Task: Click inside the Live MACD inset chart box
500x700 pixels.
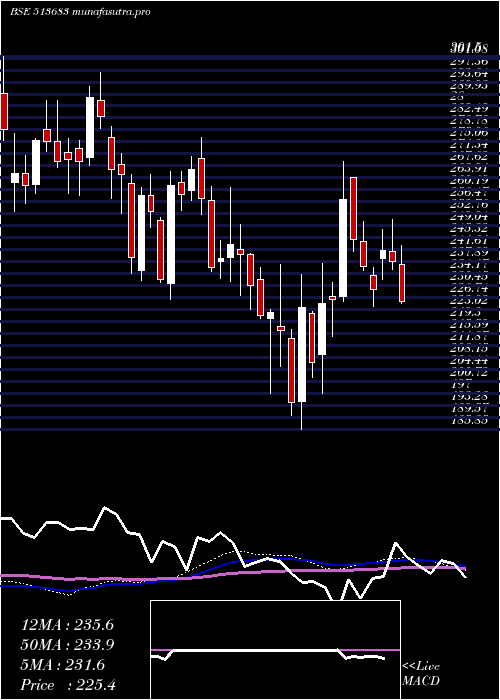Action: coord(275,650)
